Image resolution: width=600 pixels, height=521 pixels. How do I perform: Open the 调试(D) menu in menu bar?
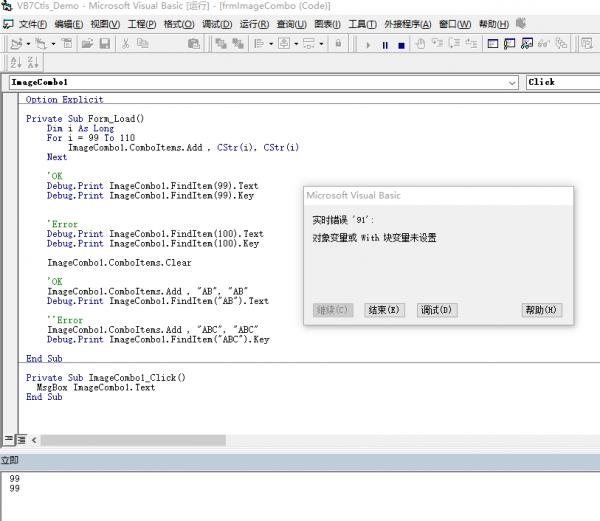(x=217, y=24)
